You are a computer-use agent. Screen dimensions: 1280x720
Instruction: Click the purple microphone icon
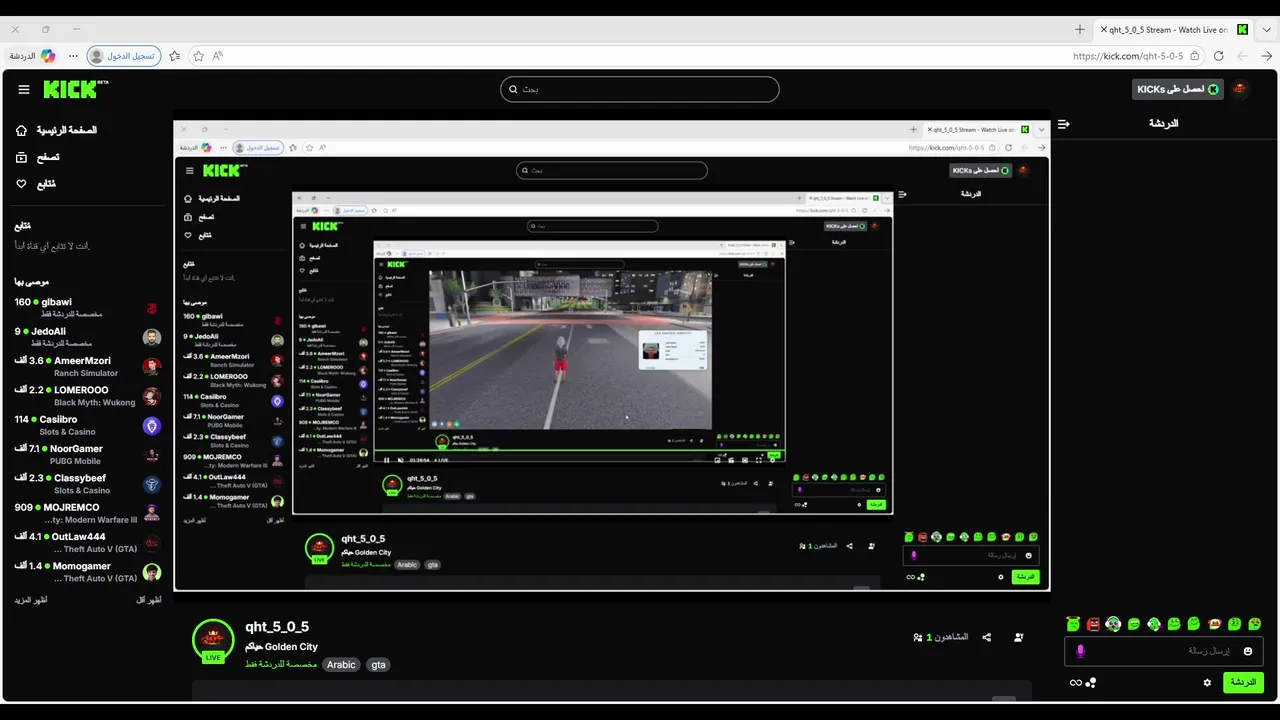click(1080, 651)
